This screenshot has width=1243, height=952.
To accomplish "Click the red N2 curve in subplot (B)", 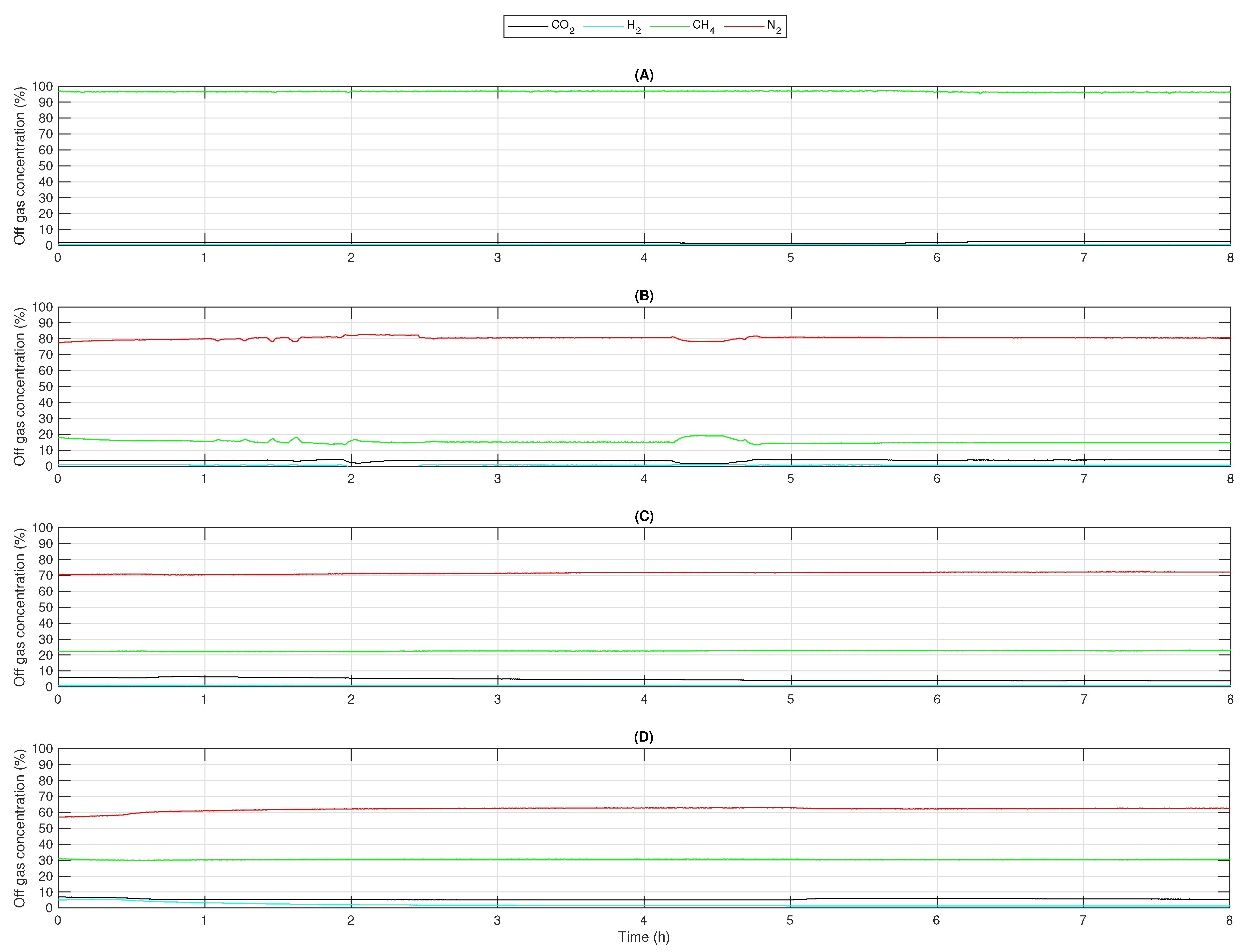I will [567, 338].
